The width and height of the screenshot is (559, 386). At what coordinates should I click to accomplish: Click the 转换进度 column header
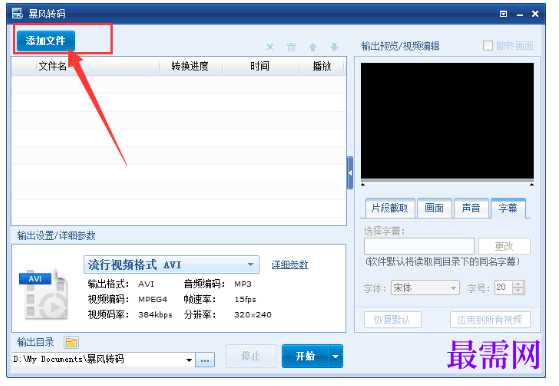[190, 66]
